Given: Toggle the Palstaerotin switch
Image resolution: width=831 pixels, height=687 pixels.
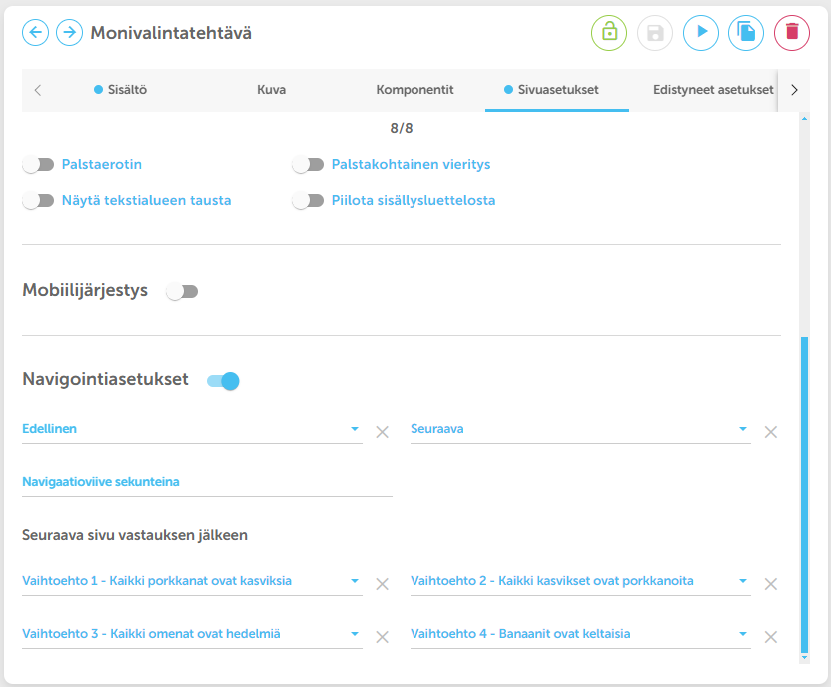Looking at the screenshot, I should [38, 165].
